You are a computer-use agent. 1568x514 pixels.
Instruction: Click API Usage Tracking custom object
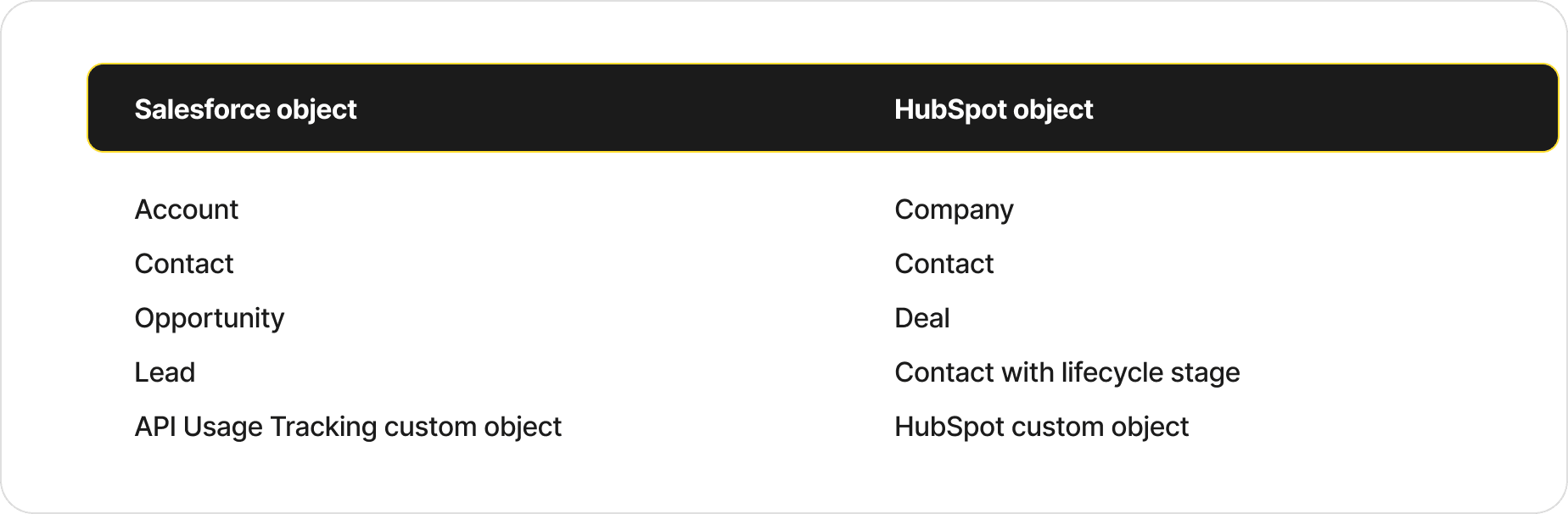click(348, 427)
